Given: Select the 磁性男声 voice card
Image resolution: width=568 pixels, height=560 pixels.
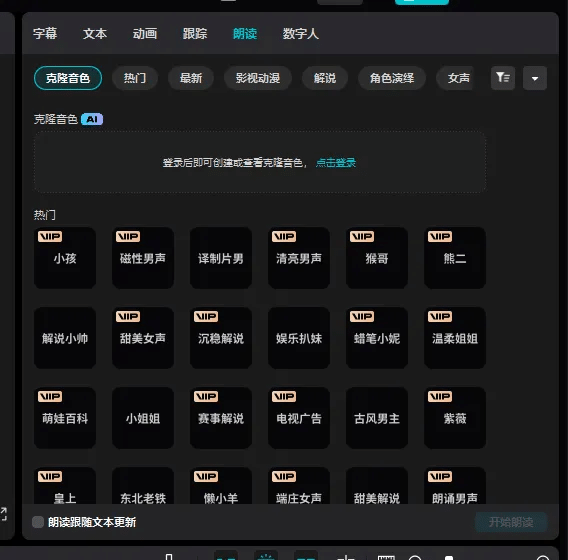Looking at the screenshot, I should [143, 258].
